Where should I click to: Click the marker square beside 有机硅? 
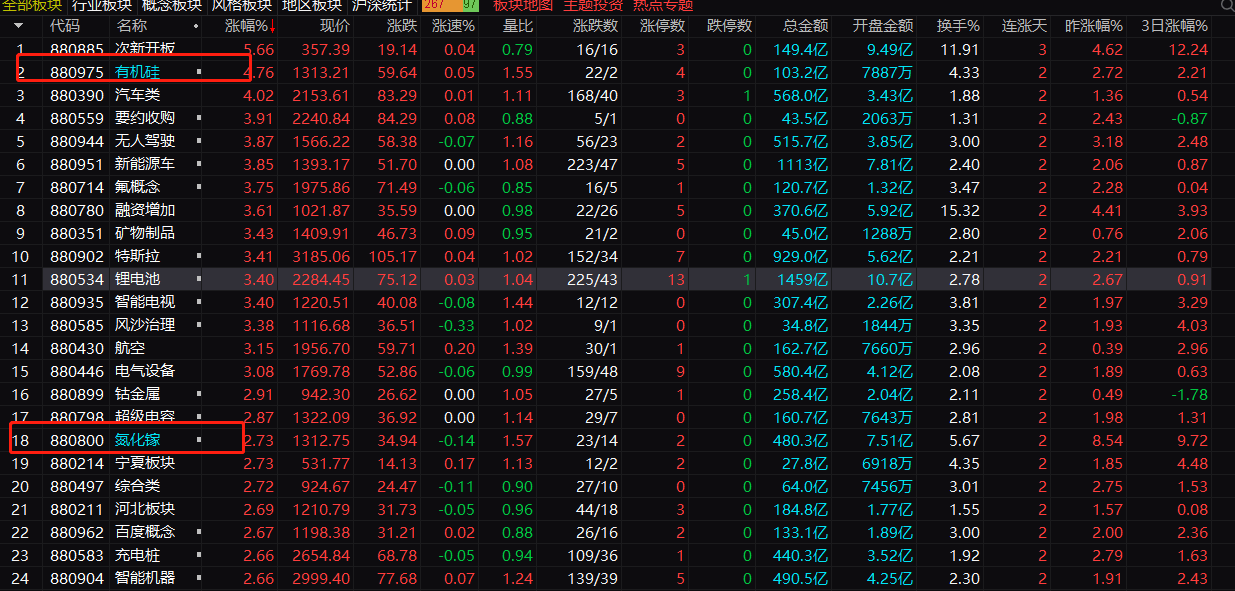tap(199, 72)
